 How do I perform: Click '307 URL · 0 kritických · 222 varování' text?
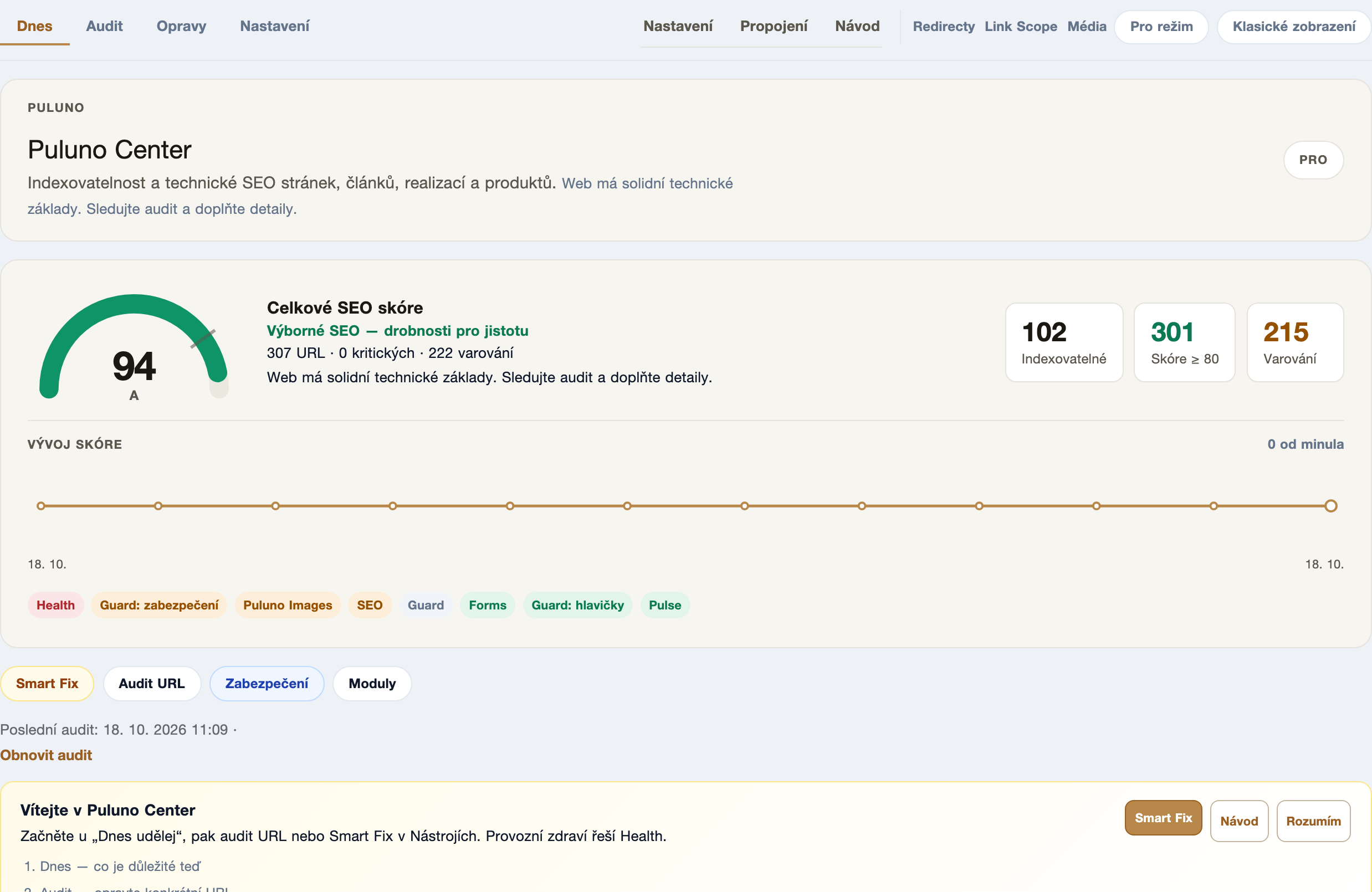(390, 353)
